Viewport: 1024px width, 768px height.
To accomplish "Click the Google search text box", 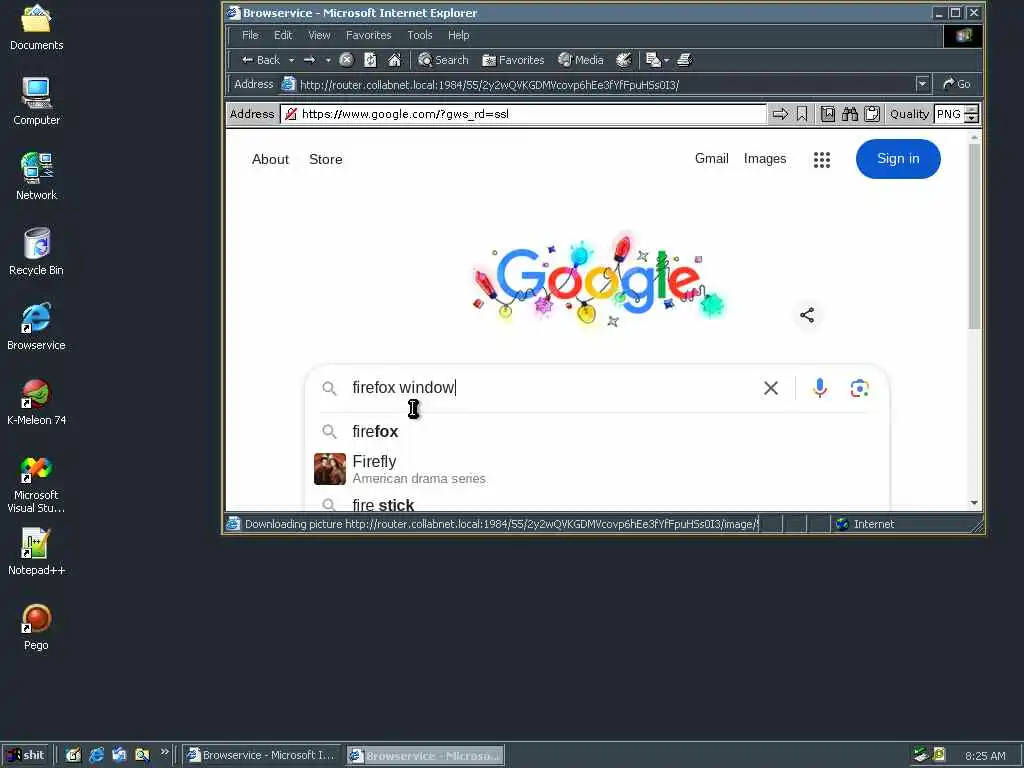I will click(549, 388).
